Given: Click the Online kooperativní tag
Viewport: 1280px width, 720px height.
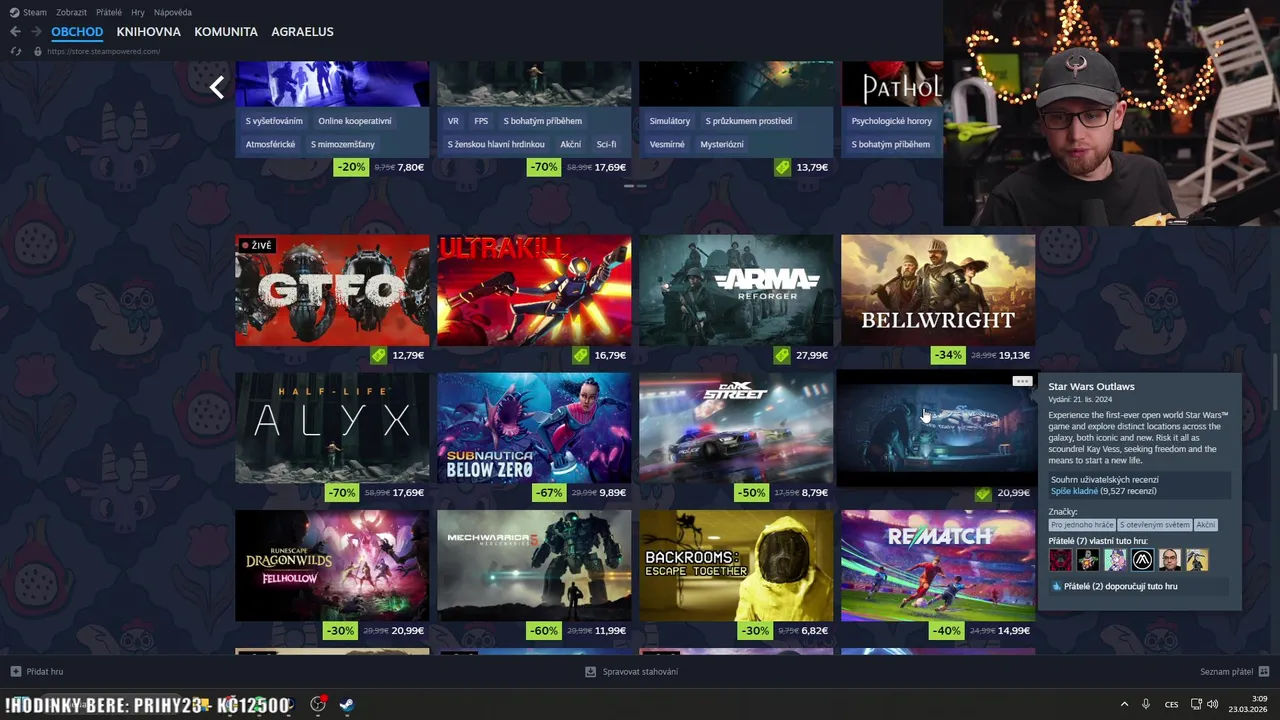Looking at the screenshot, I should pyautogui.click(x=355, y=121).
